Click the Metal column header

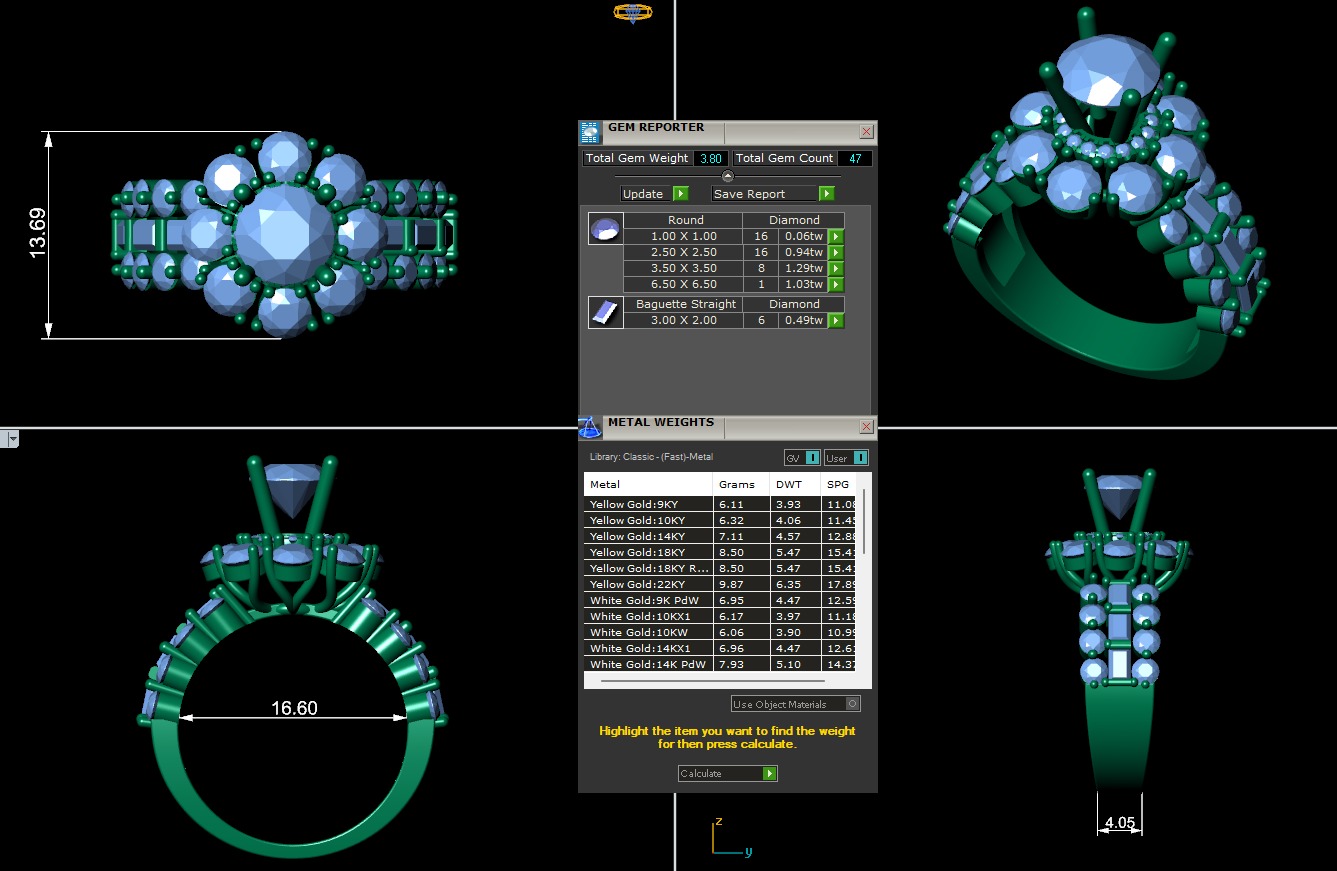[648, 484]
